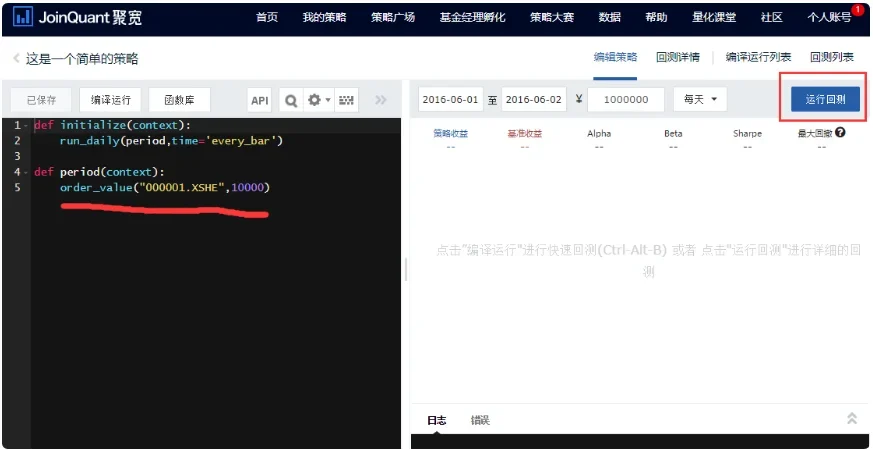Viewport: 873px width, 450px height.
Task: Click code line order_value with 000001.XSHE
Action: [165, 188]
